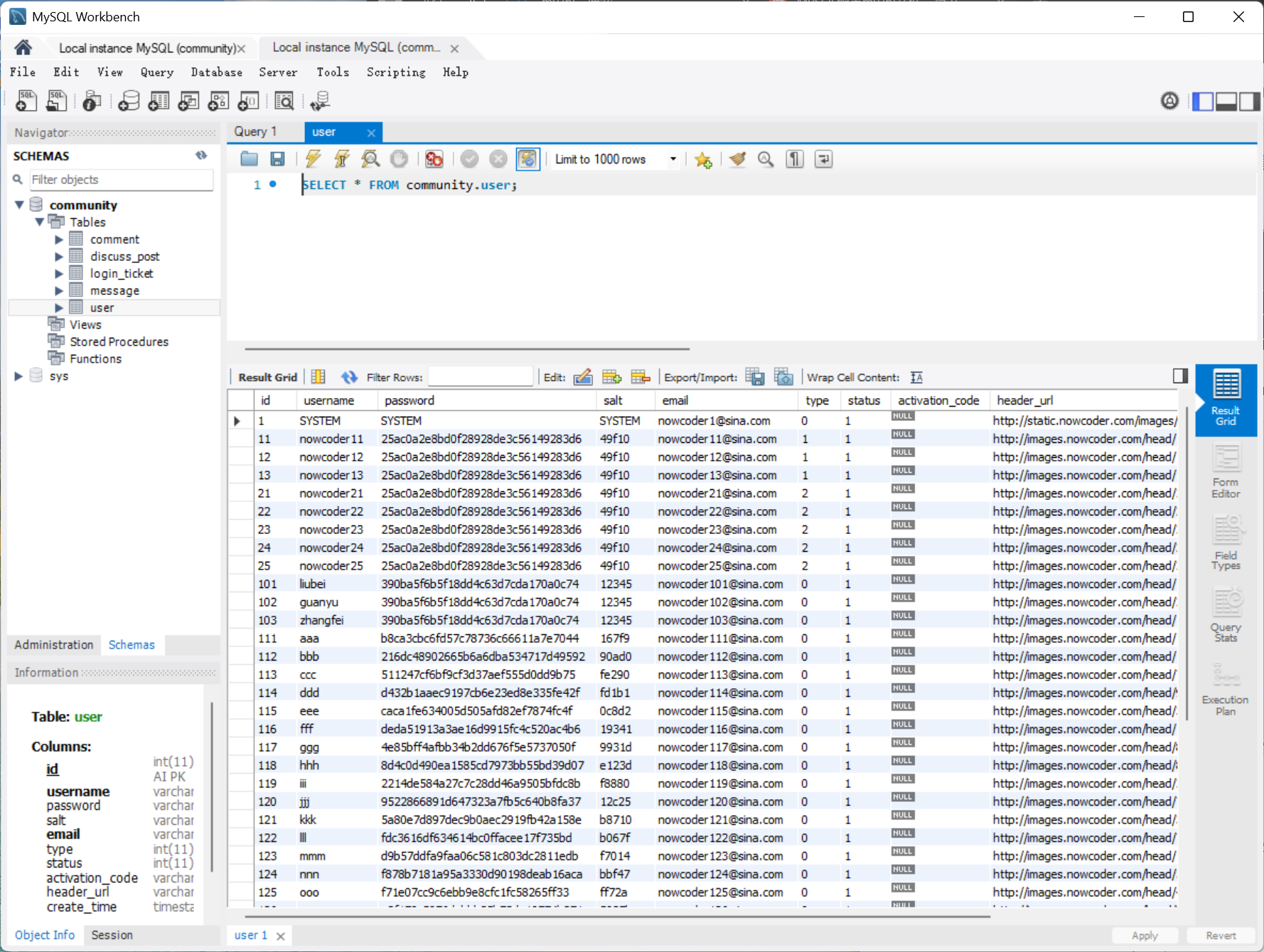Viewport: 1264px width, 952px height.
Task: Open the Database menu
Action: click(x=217, y=72)
